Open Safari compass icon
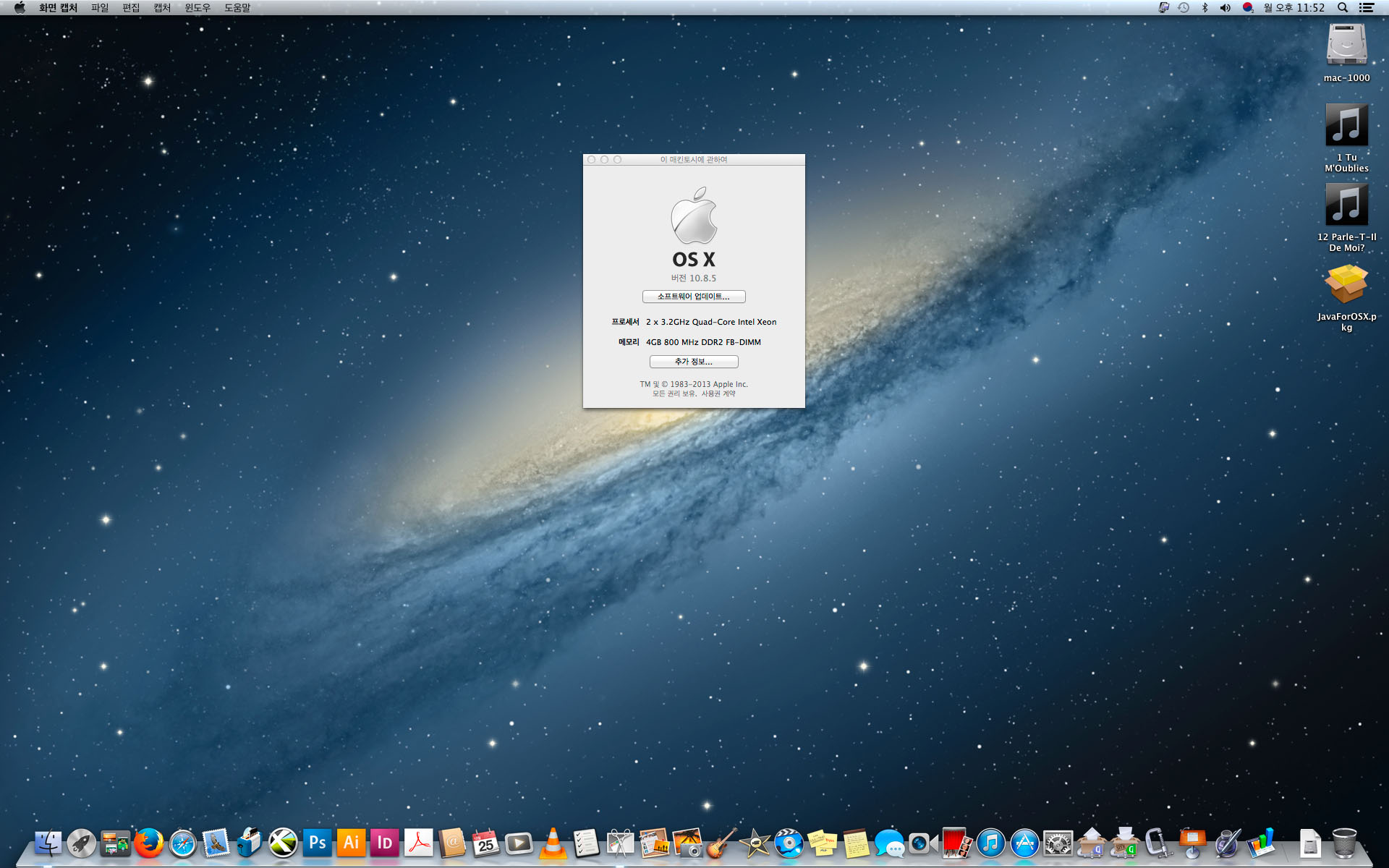The height and width of the screenshot is (868, 1389). 183,843
